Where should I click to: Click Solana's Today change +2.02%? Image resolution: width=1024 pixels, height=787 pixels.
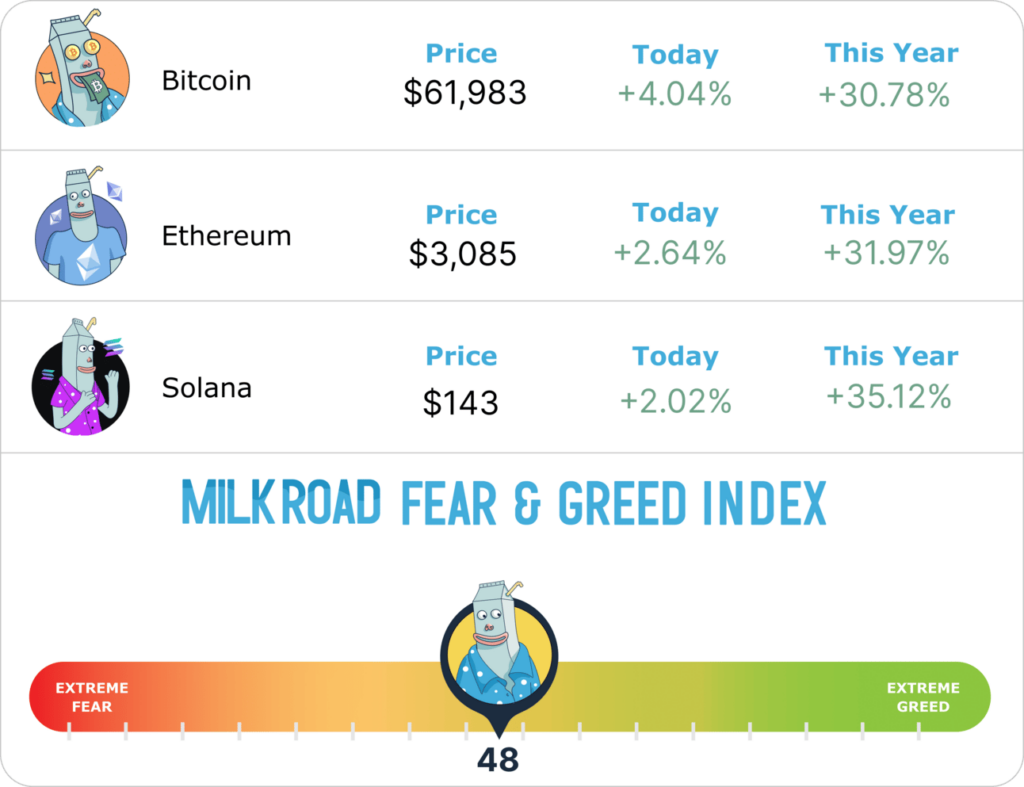point(676,401)
